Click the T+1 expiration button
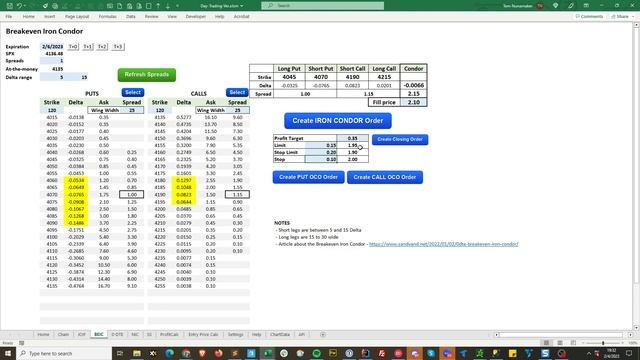Screen dimensions: 640x360 [x=88, y=47]
